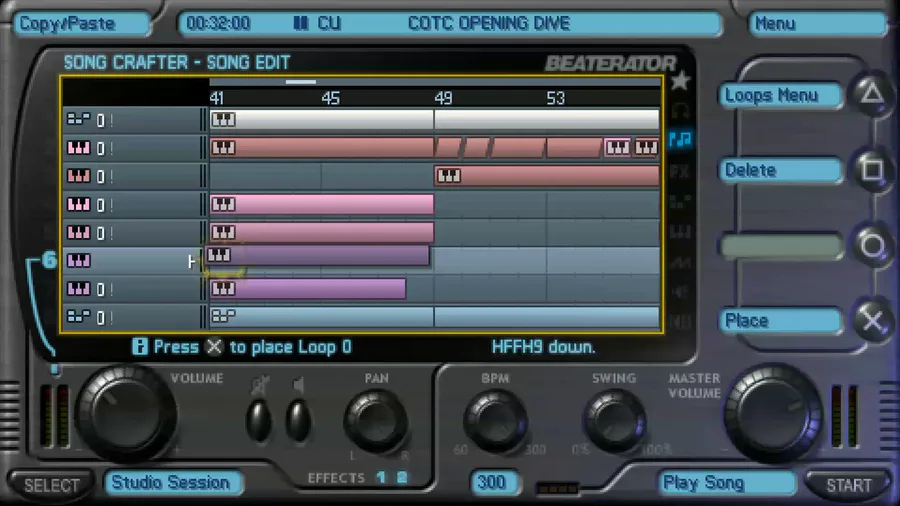The height and width of the screenshot is (506, 900).
Task: Click the elapsed time 00:32:00
Action: (x=218, y=24)
